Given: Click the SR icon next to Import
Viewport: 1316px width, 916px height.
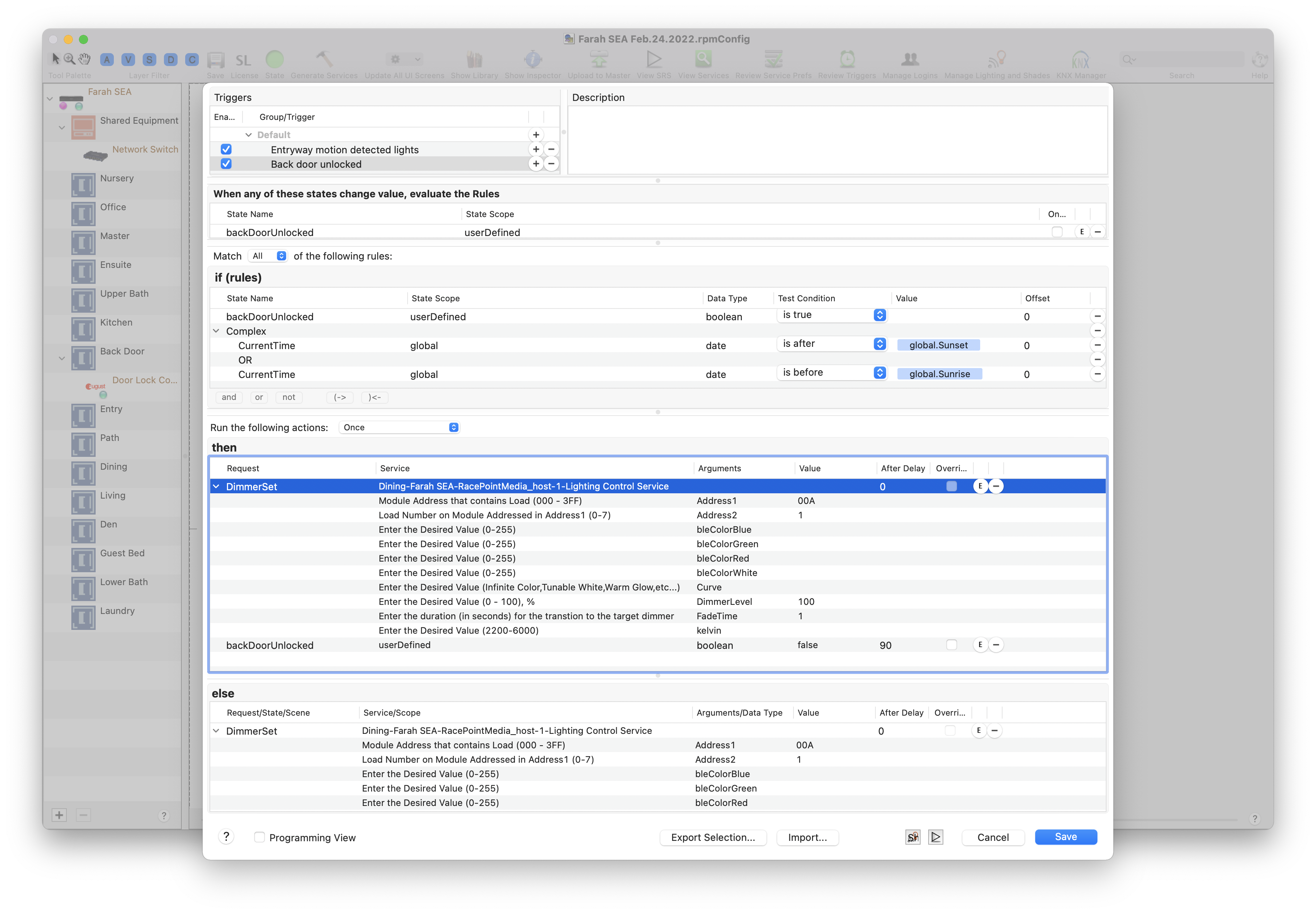Looking at the screenshot, I should click(x=913, y=837).
